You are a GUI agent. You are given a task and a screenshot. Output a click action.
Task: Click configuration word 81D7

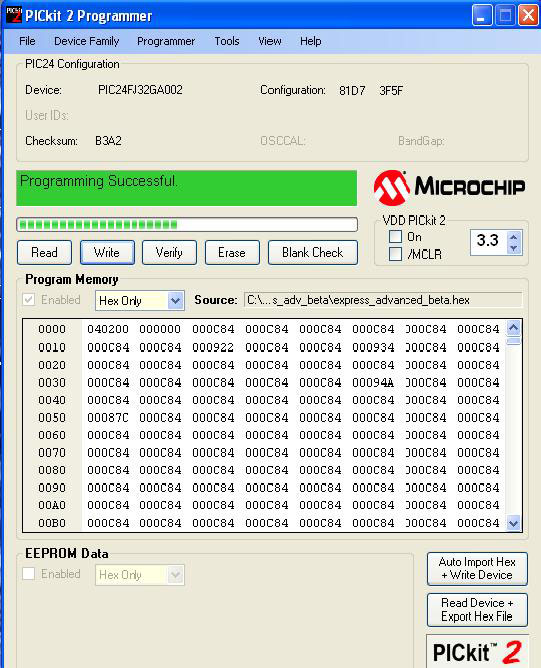[352, 91]
